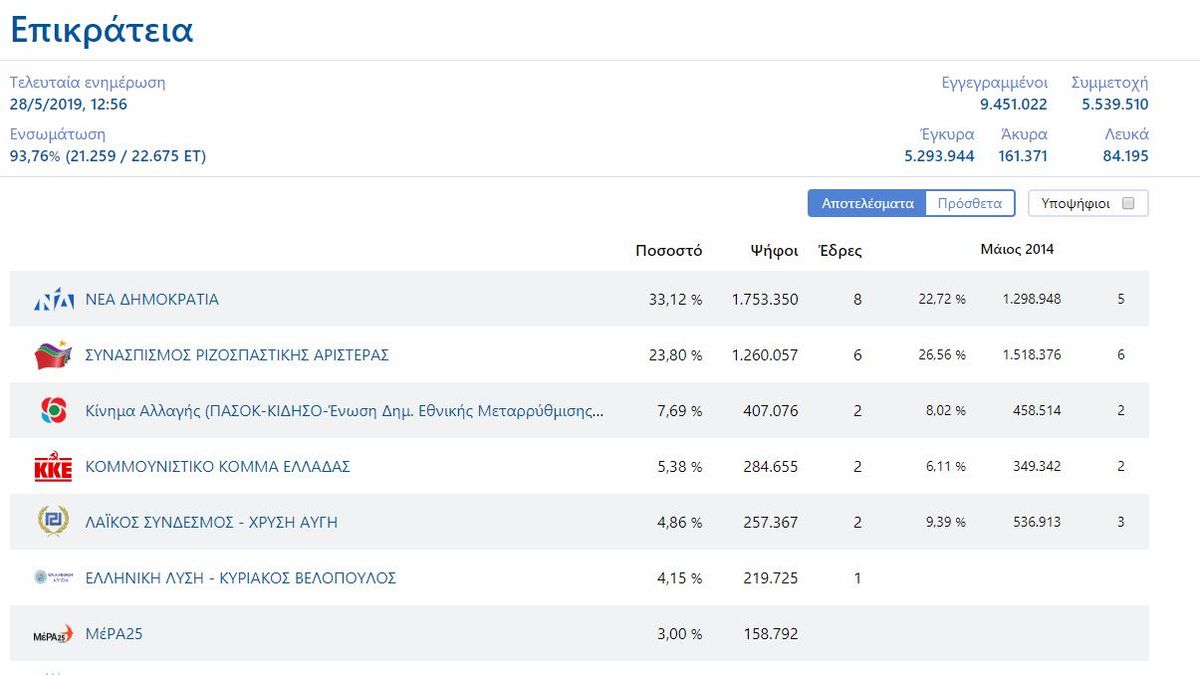Click the 2014 vote count 1.518.376
This screenshot has width=1200, height=675.
point(1031,355)
